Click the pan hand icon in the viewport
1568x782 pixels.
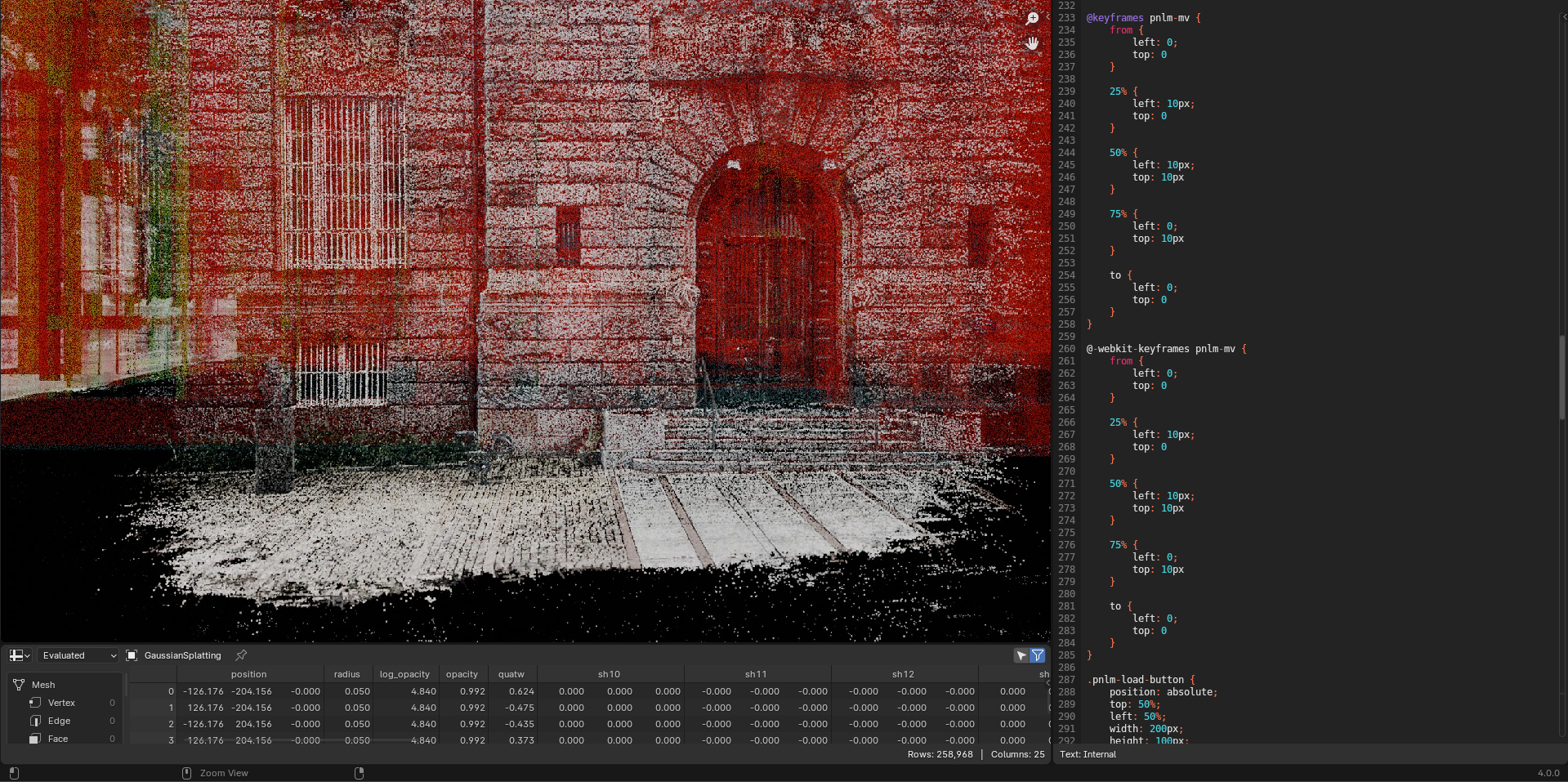click(1032, 43)
